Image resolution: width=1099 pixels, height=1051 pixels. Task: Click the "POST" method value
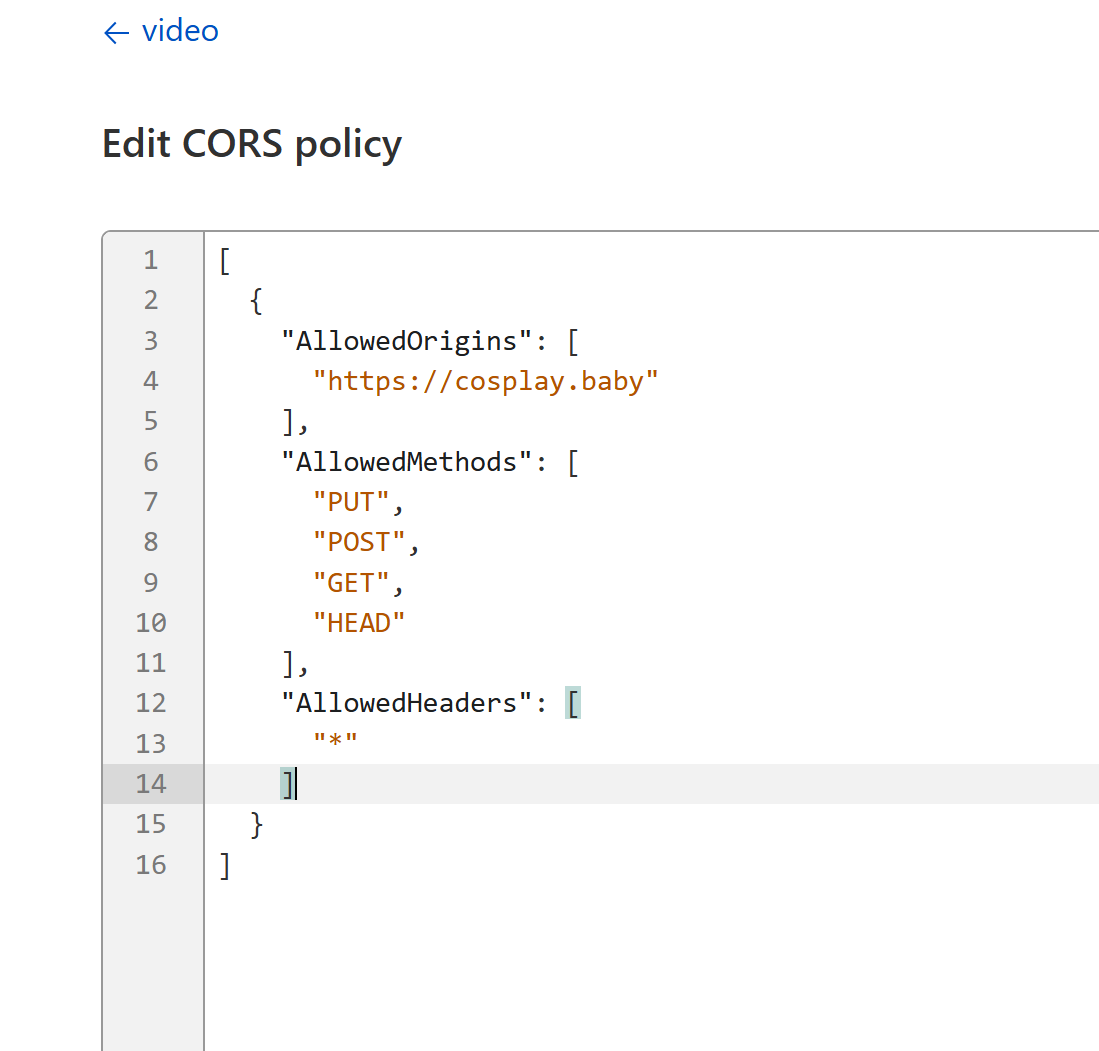point(360,542)
